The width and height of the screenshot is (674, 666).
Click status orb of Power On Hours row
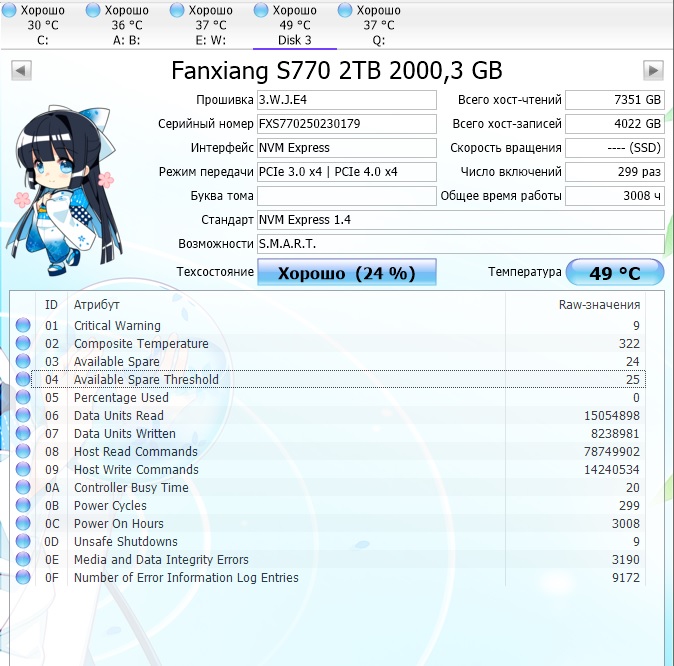pyautogui.click(x=23, y=523)
